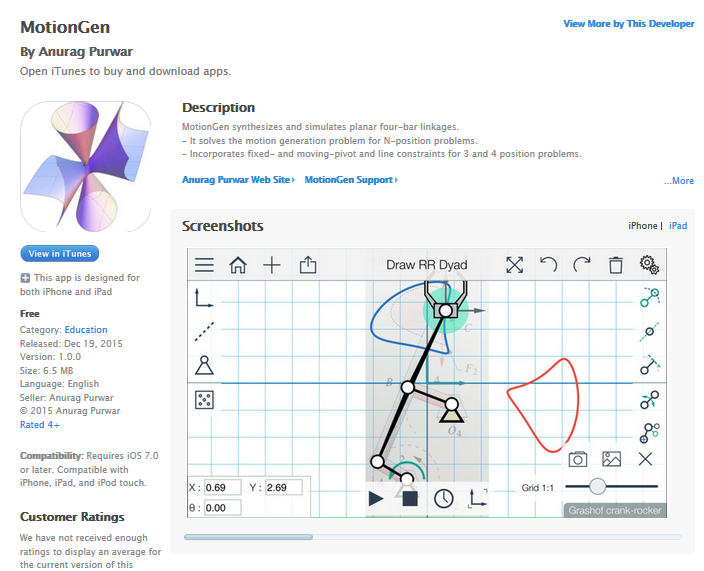The width and height of the screenshot is (704, 571).
Task: Click the dice random icon
Action: [x=204, y=400]
